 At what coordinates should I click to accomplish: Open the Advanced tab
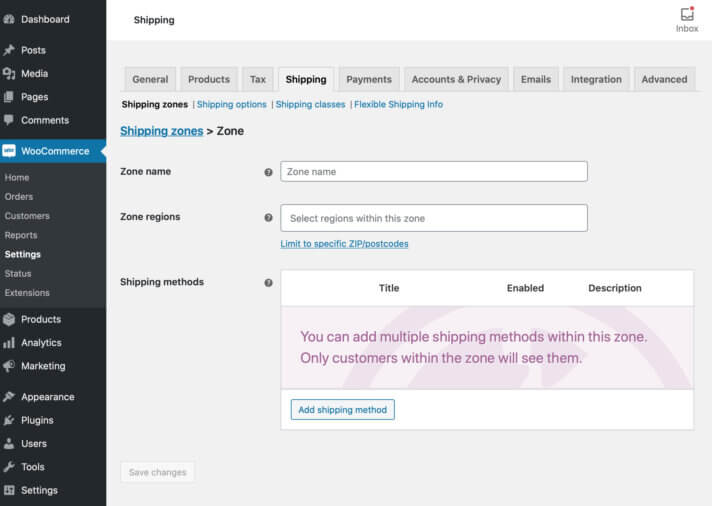(664, 79)
